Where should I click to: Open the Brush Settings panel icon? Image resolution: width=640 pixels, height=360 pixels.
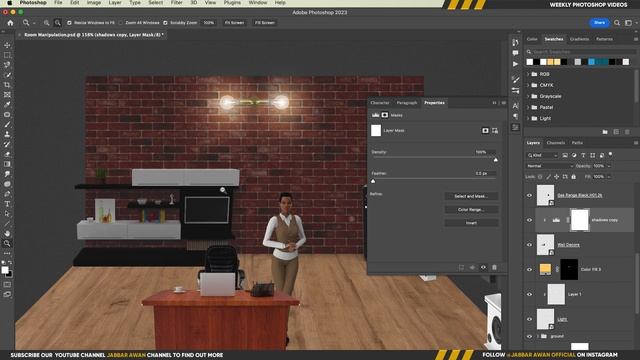tap(516, 80)
